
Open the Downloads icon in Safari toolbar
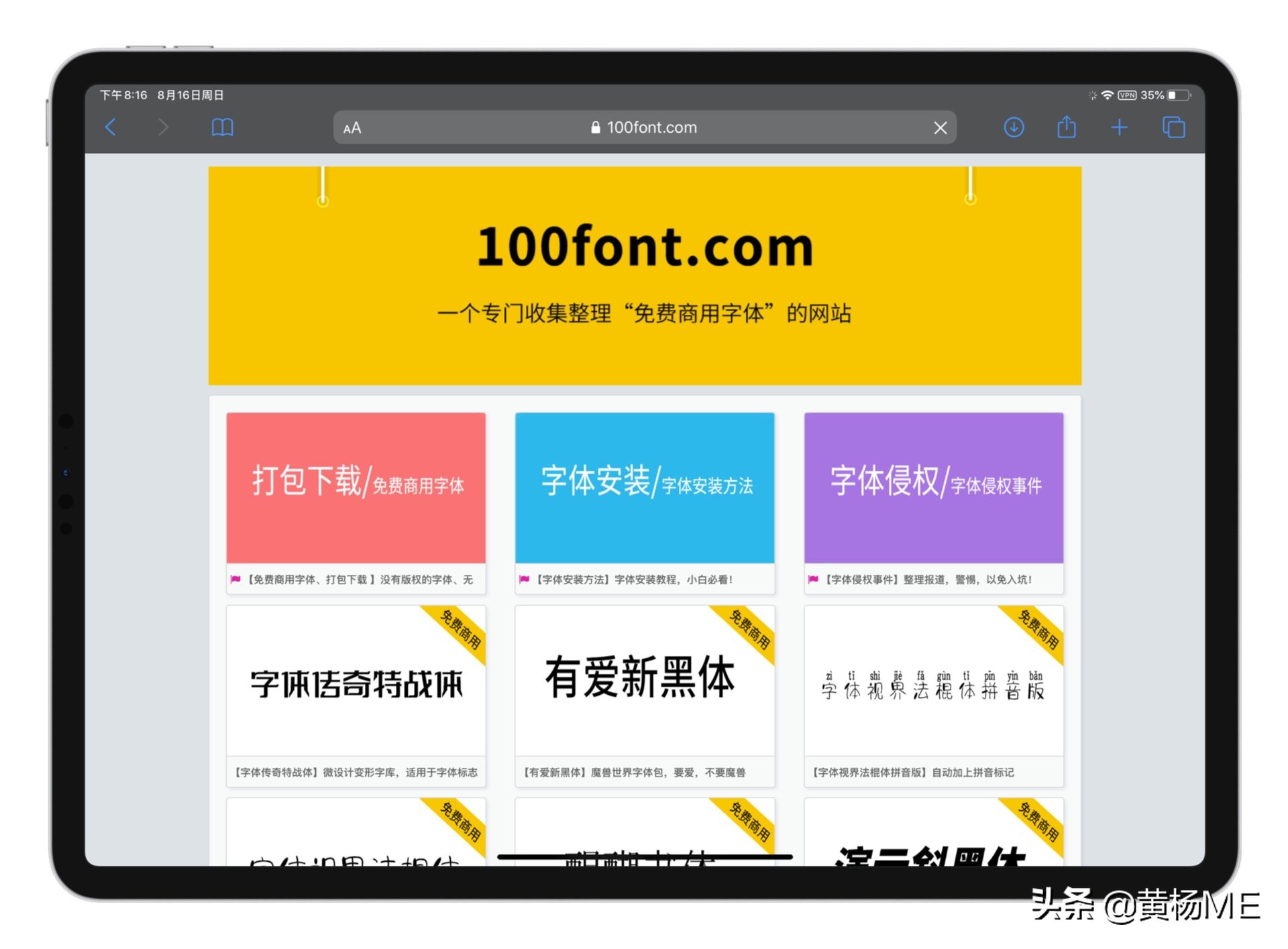1014,127
